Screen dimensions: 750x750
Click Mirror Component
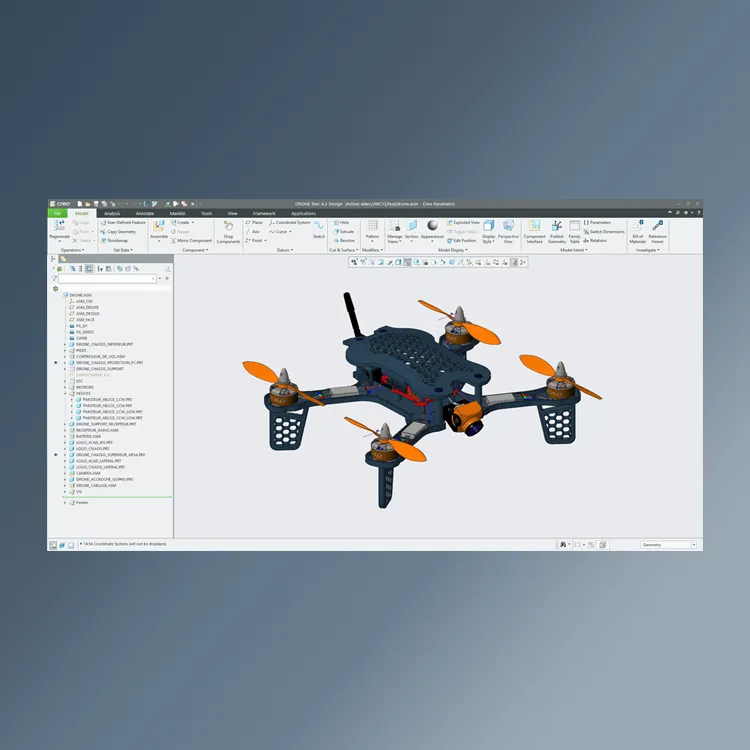click(x=191, y=241)
